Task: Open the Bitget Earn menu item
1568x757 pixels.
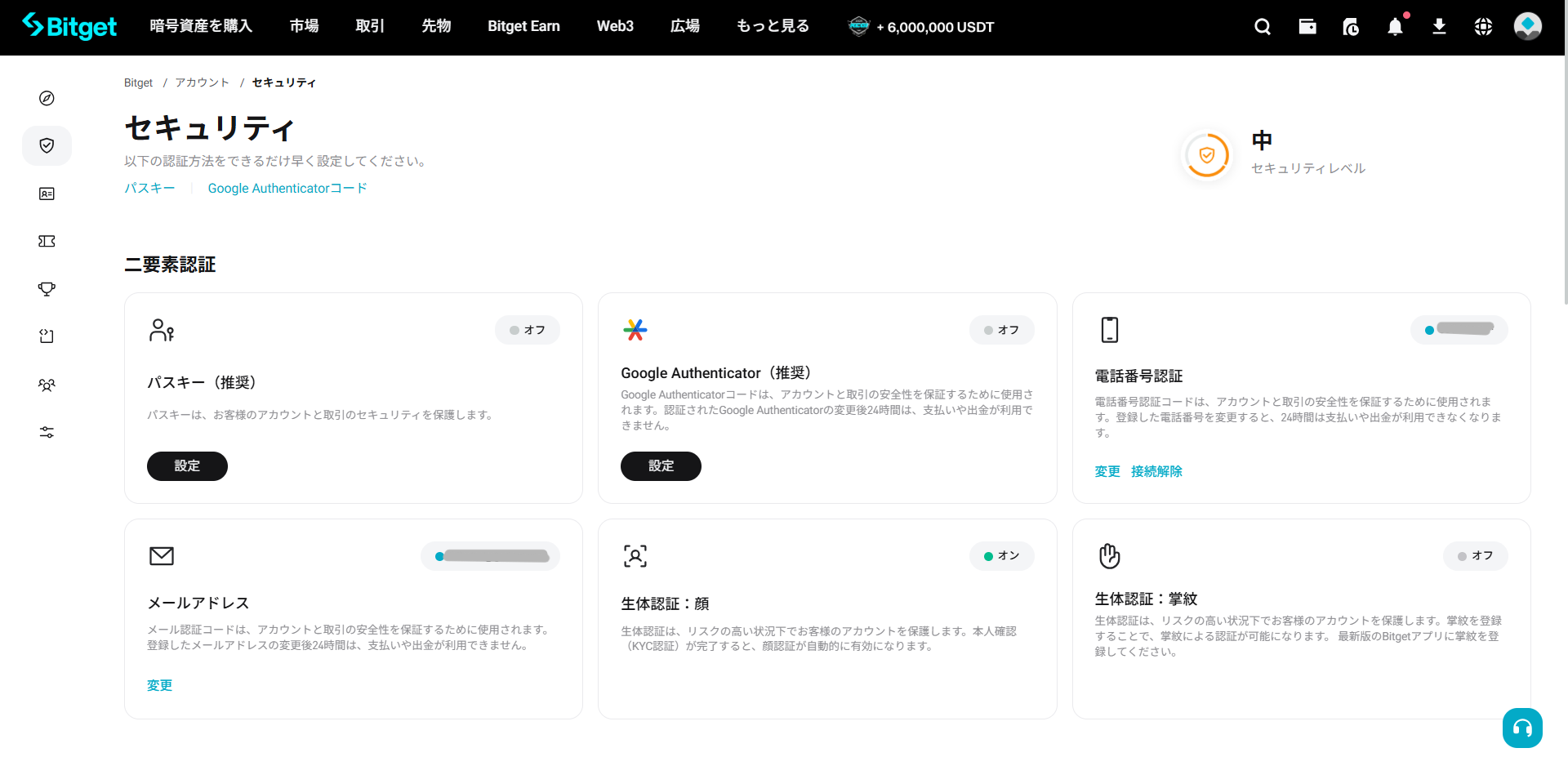Action: point(523,26)
